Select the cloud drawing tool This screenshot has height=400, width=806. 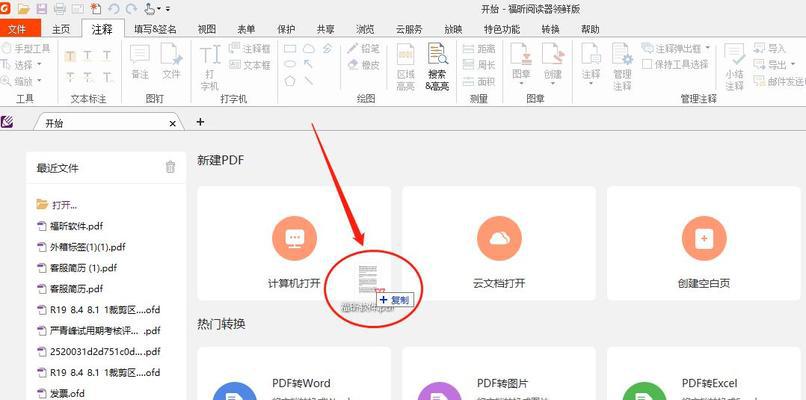(308, 49)
